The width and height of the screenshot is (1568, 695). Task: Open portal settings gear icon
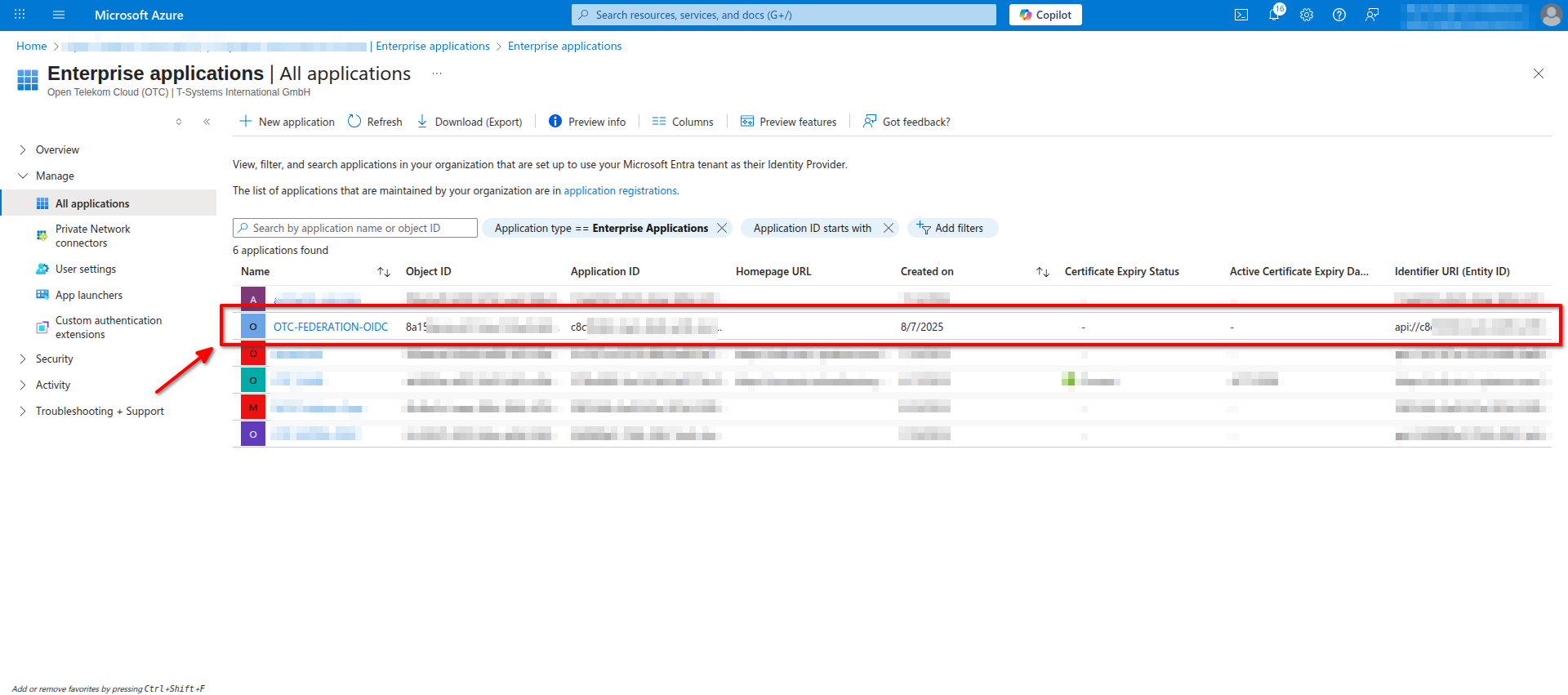click(1307, 15)
